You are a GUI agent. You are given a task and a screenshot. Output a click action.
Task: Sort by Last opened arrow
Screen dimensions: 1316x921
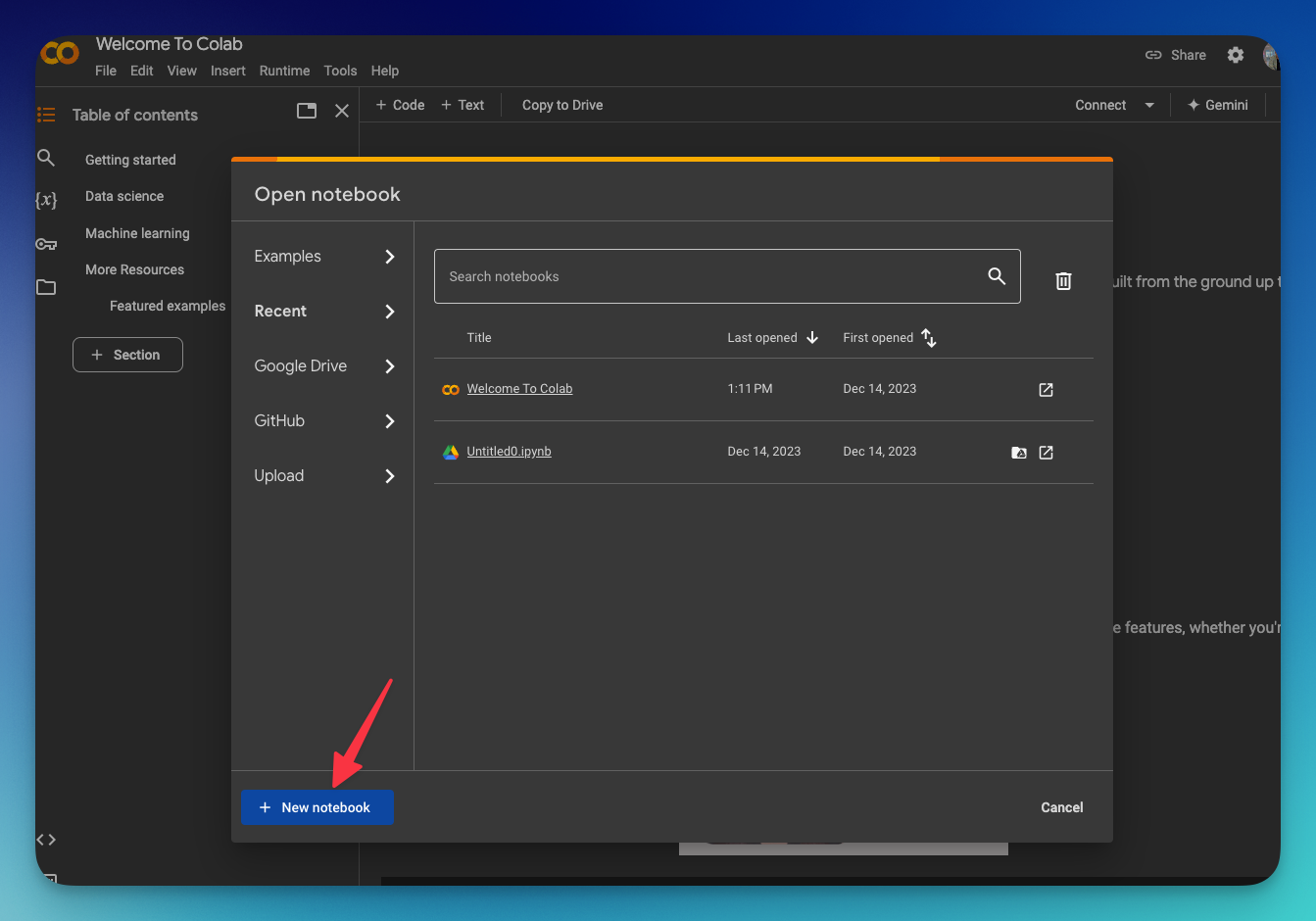coord(812,338)
